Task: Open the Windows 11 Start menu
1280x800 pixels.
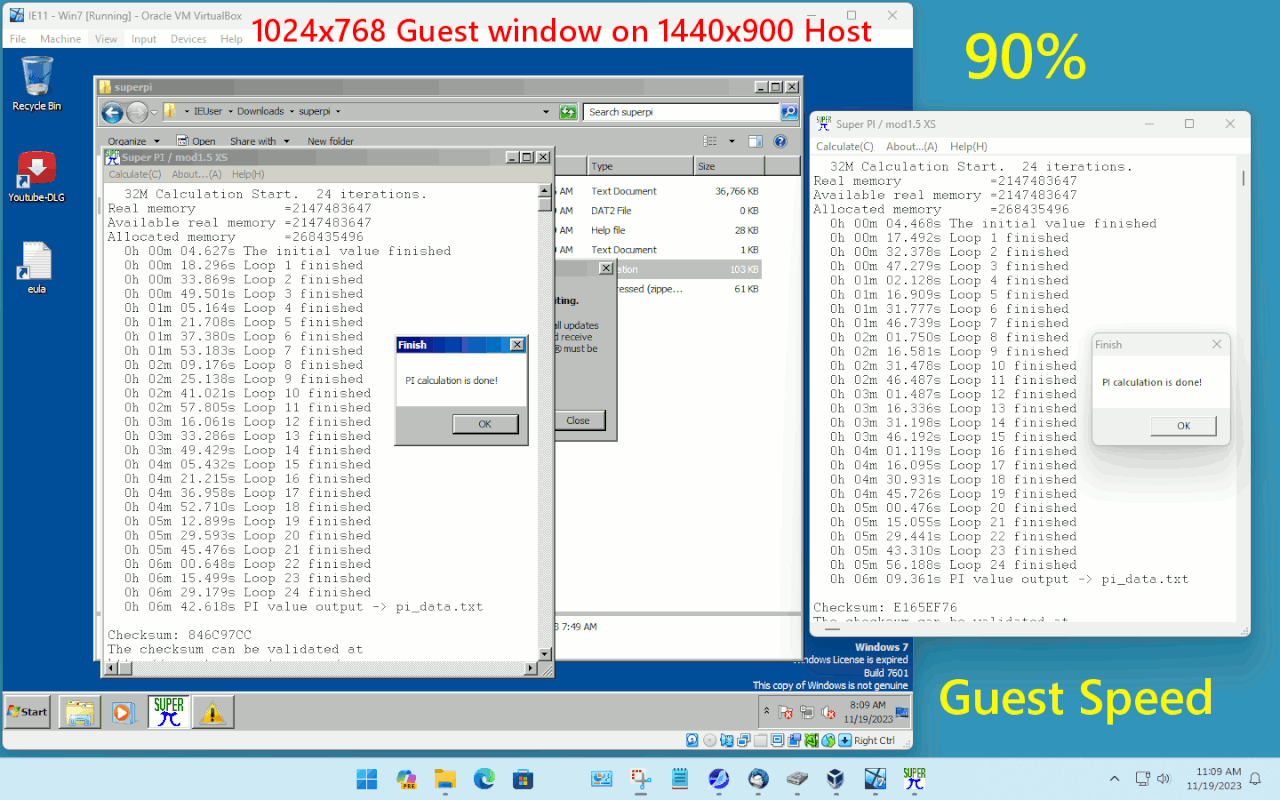Action: click(x=367, y=778)
